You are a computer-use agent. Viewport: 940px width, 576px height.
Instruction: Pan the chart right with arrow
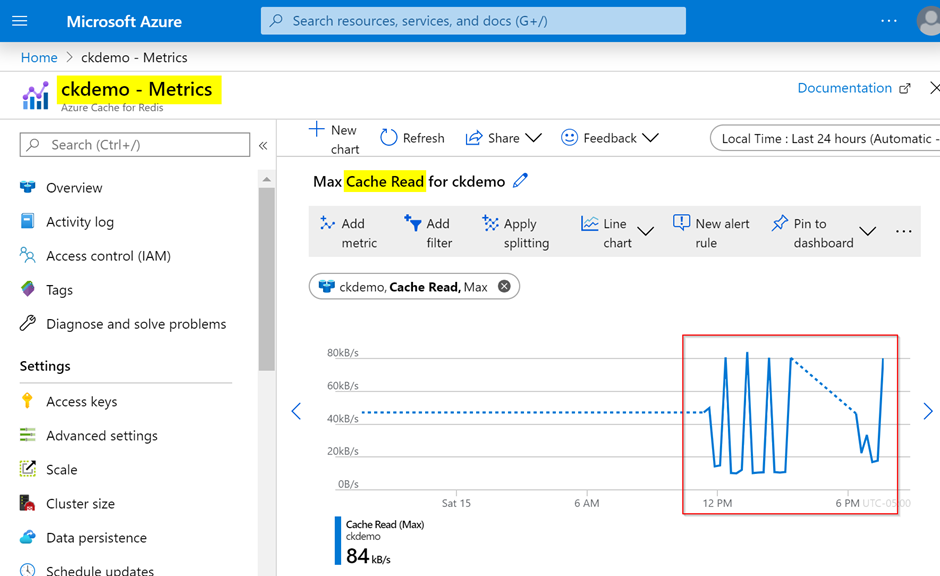coord(928,411)
